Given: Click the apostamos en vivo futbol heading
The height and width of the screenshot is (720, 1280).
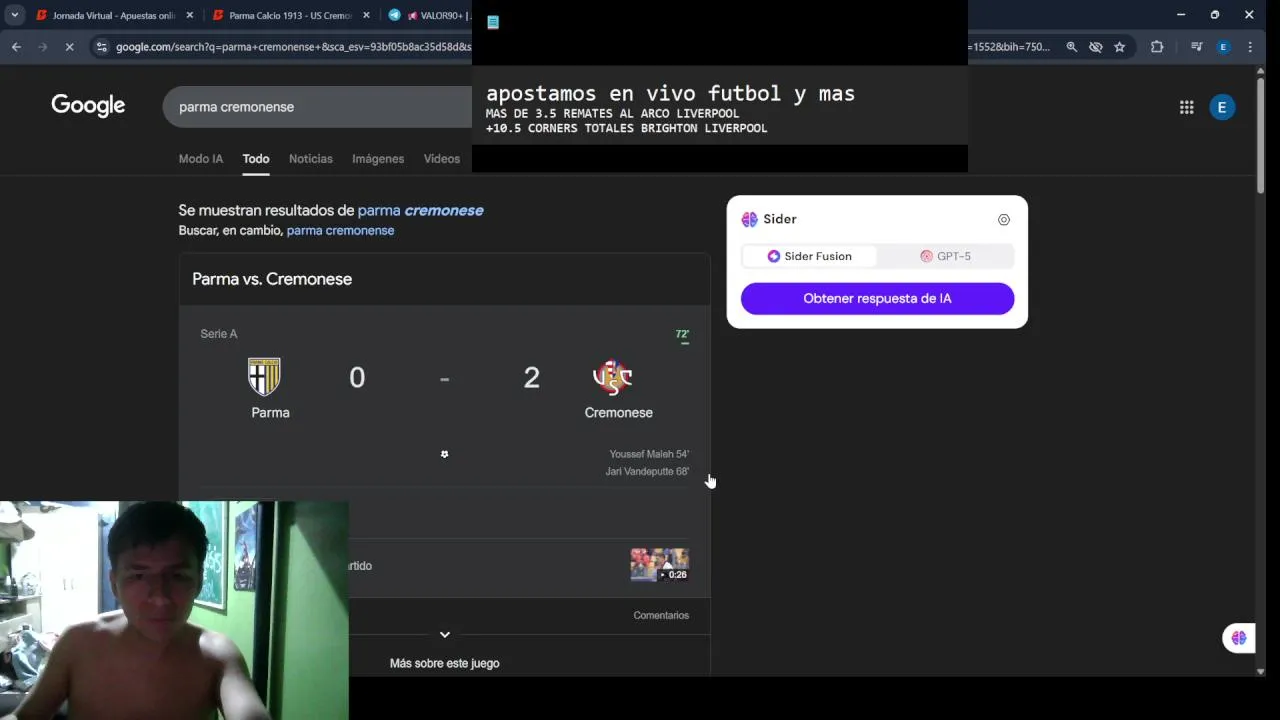Looking at the screenshot, I should [670, 93].
